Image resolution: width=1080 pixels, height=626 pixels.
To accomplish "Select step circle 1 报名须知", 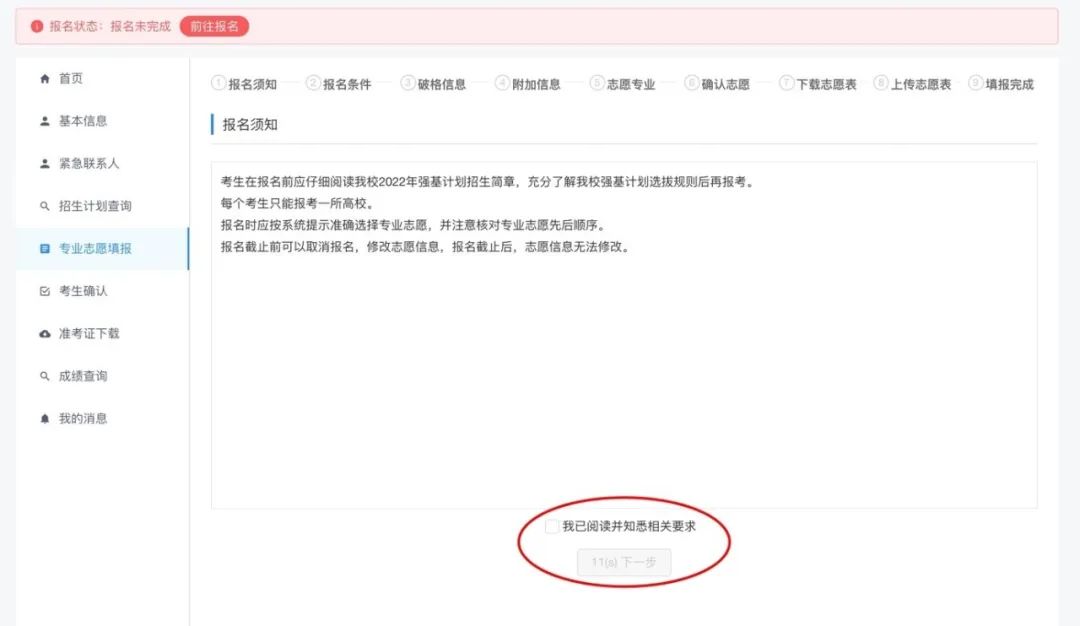I will pyautogui.click(x=218, y=83).
